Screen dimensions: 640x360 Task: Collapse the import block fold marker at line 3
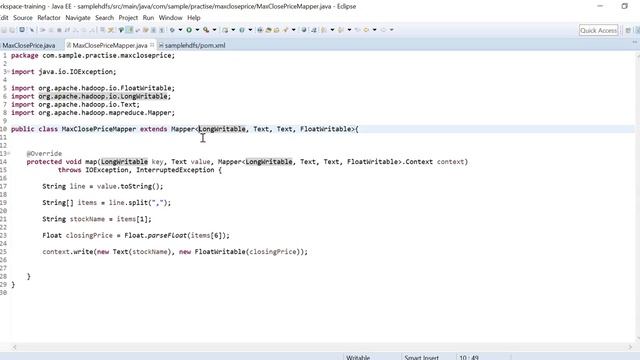(x=8, y=72)
